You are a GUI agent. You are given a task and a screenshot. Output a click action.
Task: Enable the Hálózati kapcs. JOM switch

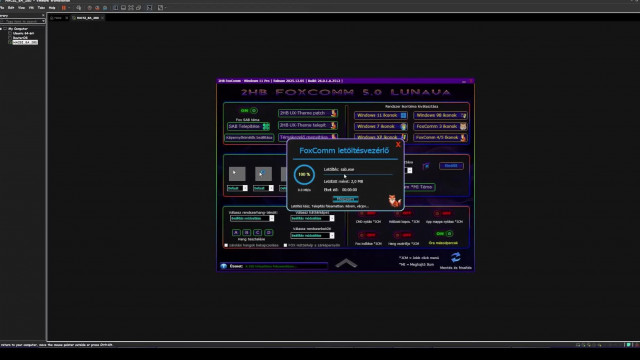pos(402,213)
